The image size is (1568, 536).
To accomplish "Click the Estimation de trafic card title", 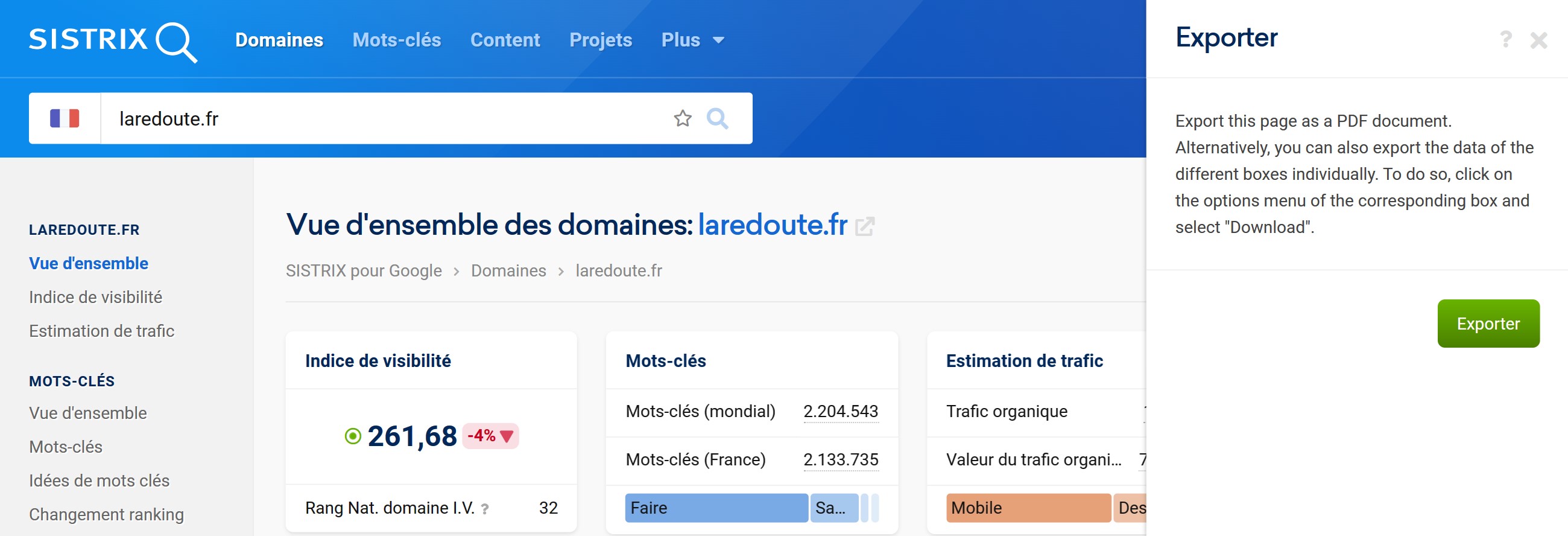I will coord(1025,360).
